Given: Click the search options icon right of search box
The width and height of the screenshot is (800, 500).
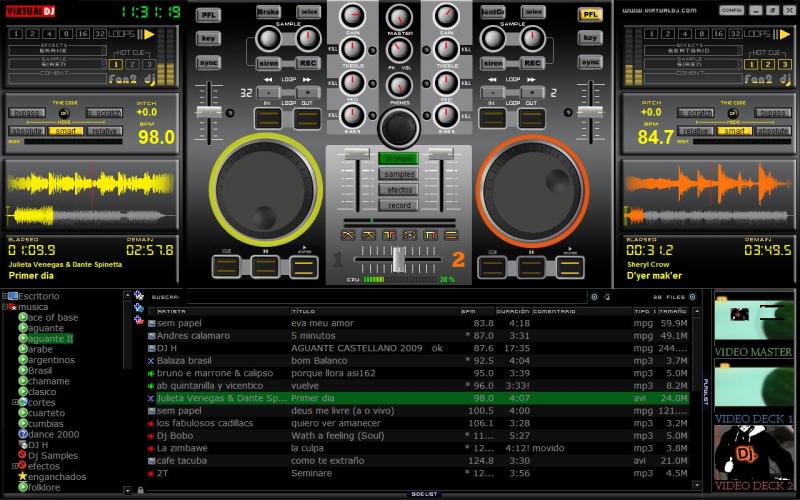Looking at the screenshot, I should pos(594,297).
